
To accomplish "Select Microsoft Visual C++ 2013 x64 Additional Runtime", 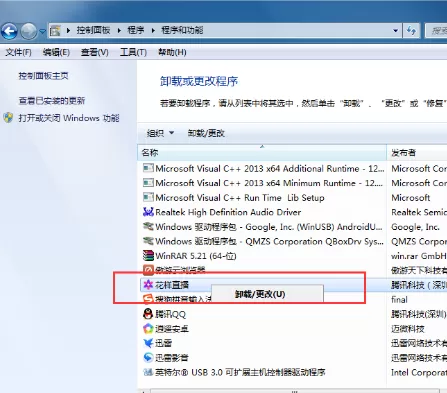I will click(270, 168).
